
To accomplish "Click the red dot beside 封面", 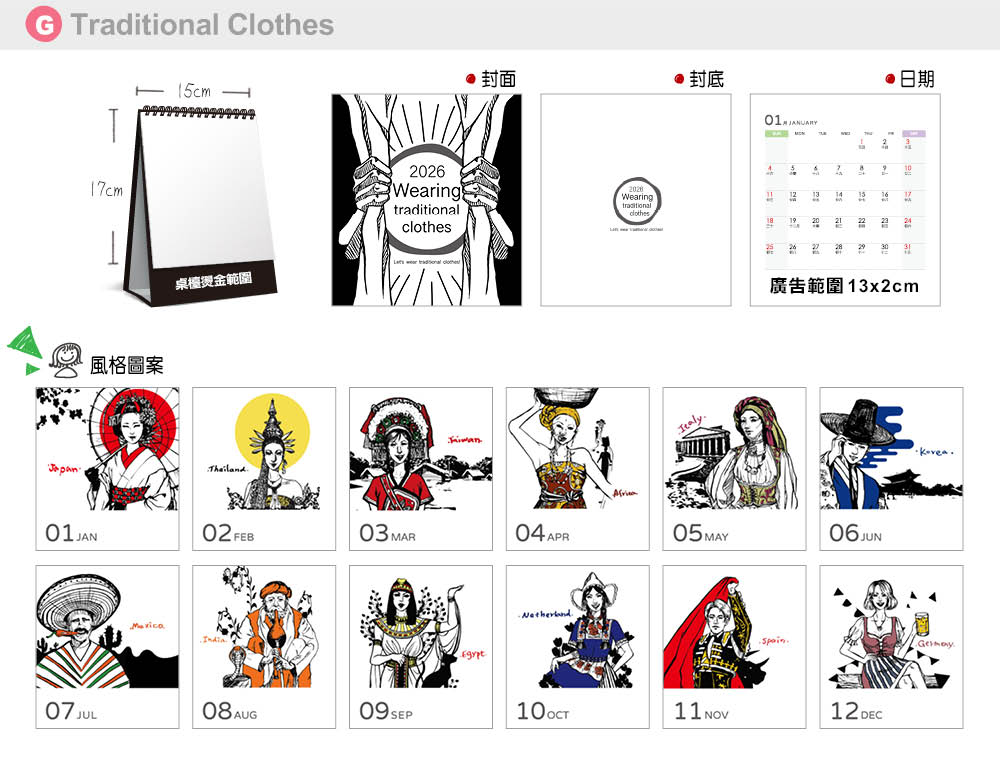I will 471,79.
